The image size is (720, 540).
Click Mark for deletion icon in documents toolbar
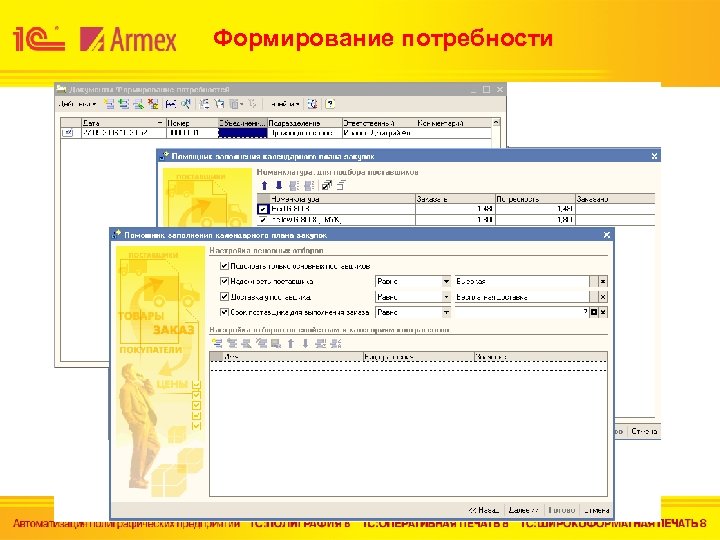153,104
